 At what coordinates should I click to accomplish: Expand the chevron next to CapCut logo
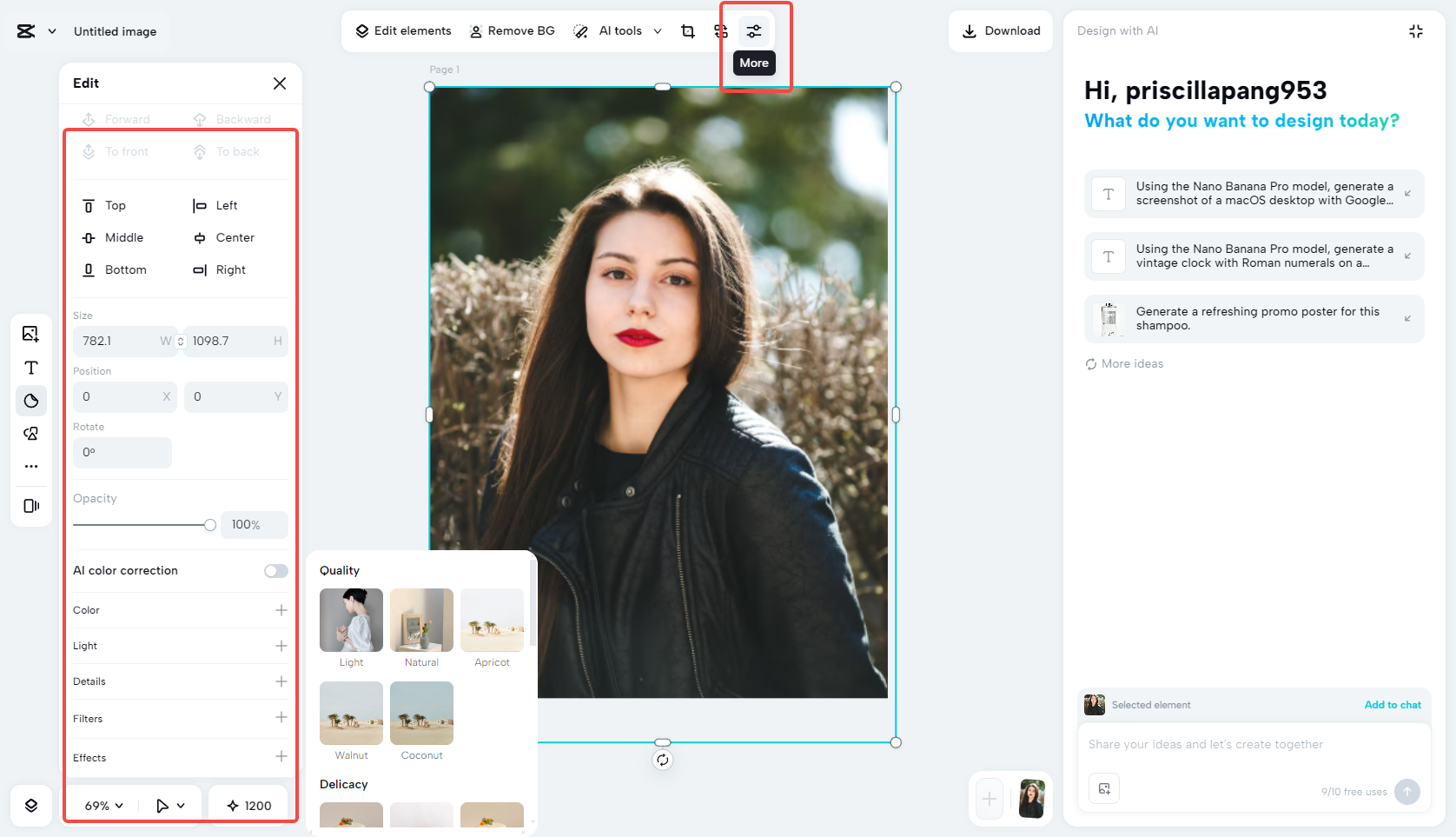click(x=52, y=31)
